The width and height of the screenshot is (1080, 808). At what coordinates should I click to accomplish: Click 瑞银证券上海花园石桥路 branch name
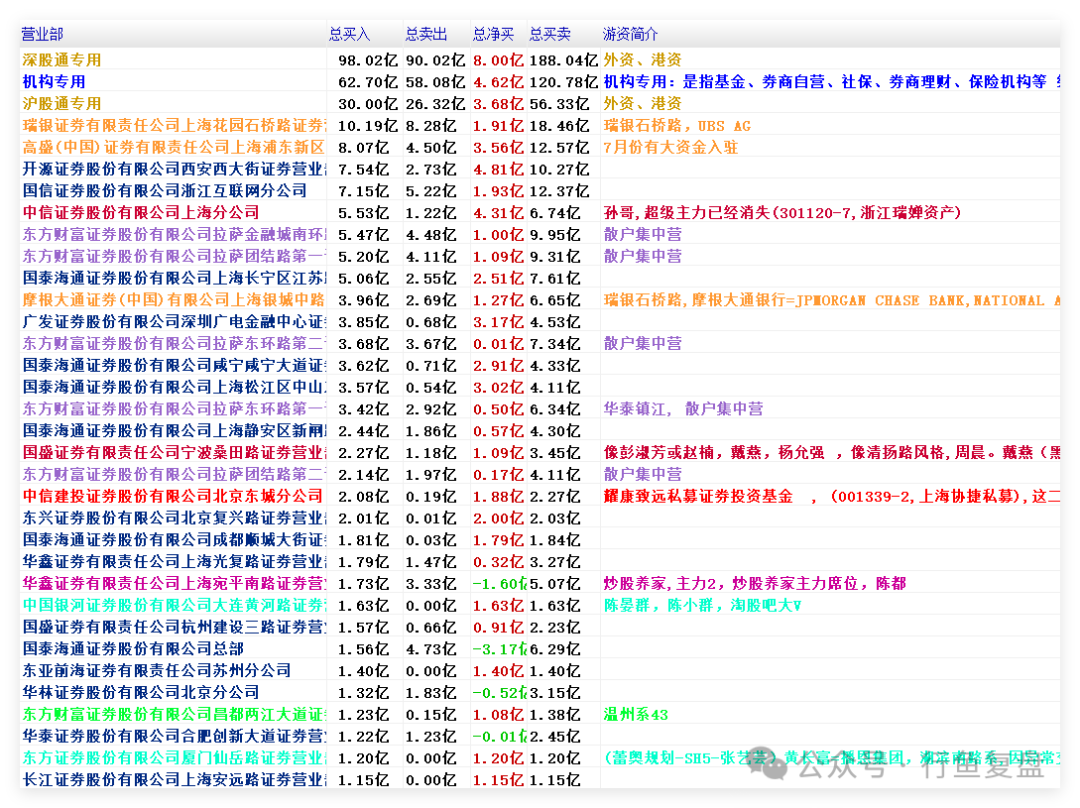[174, 125]
